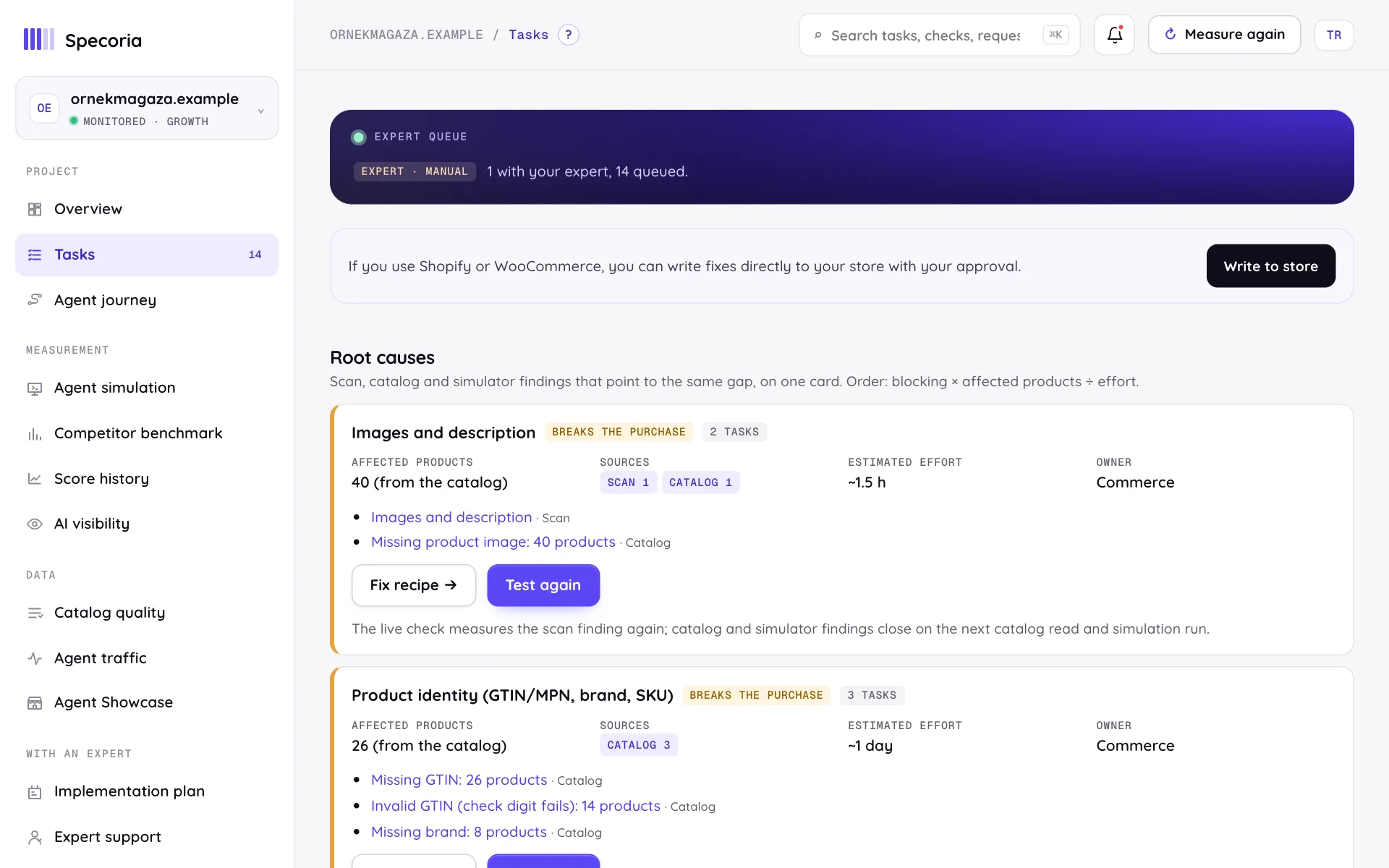Open the notifications bell
The height and width of the screenshot is (868, 1389).
[1114, 35]
